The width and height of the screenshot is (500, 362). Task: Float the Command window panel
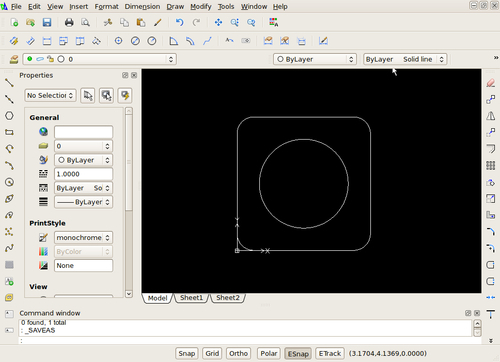[468, 313]
